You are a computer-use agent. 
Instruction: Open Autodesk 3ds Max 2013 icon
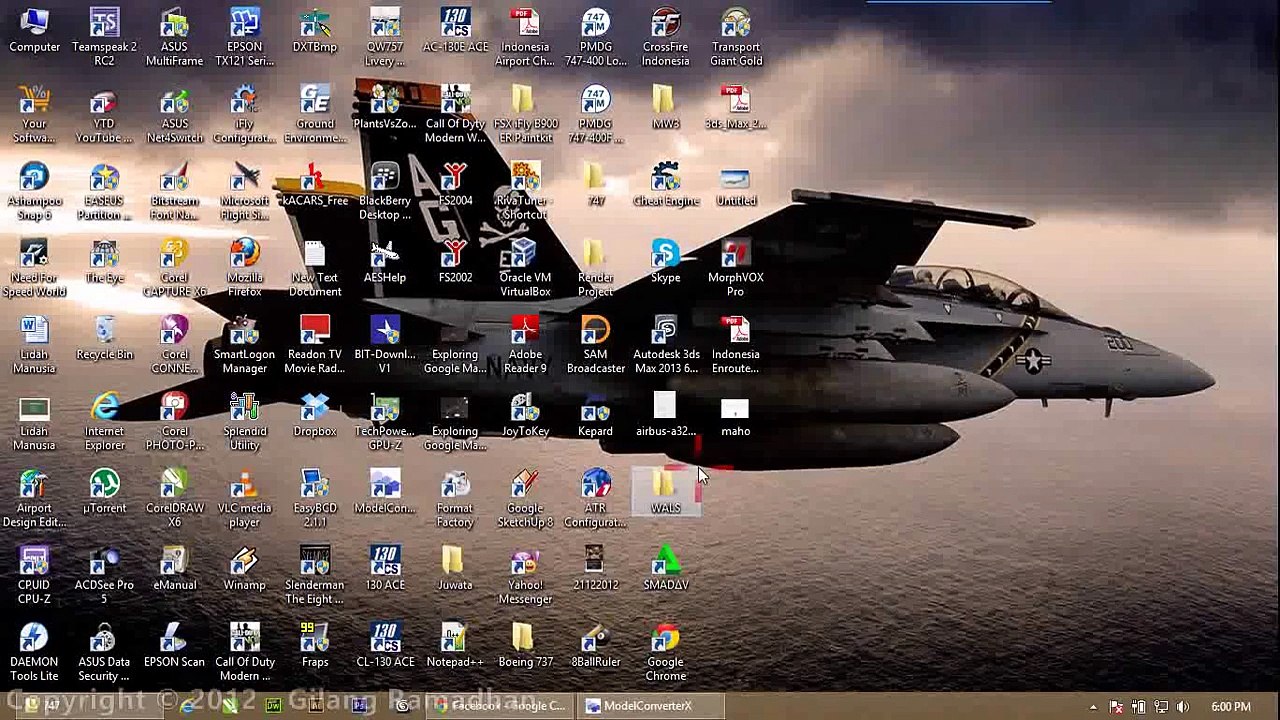665,346
